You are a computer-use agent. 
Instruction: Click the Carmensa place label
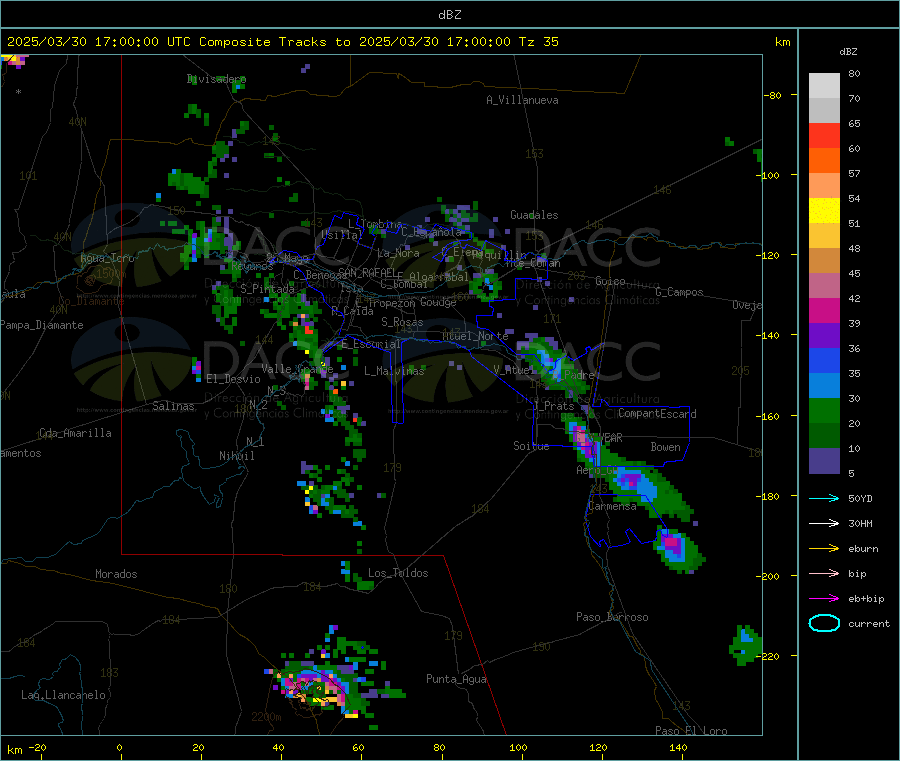click(x=612, y=506)
